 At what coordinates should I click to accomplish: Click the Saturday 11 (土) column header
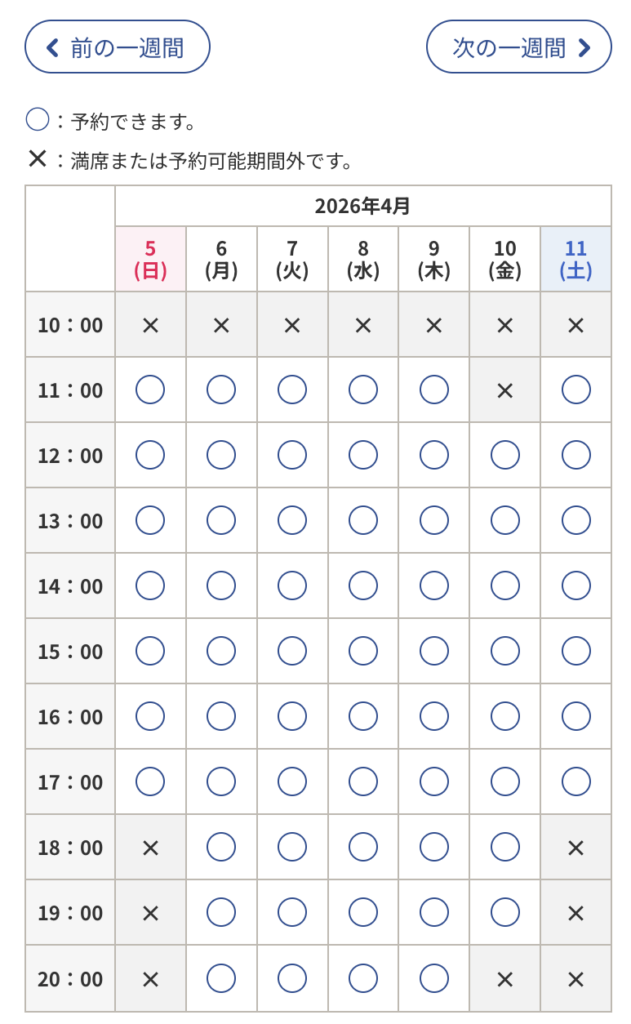tap(576, 259)
